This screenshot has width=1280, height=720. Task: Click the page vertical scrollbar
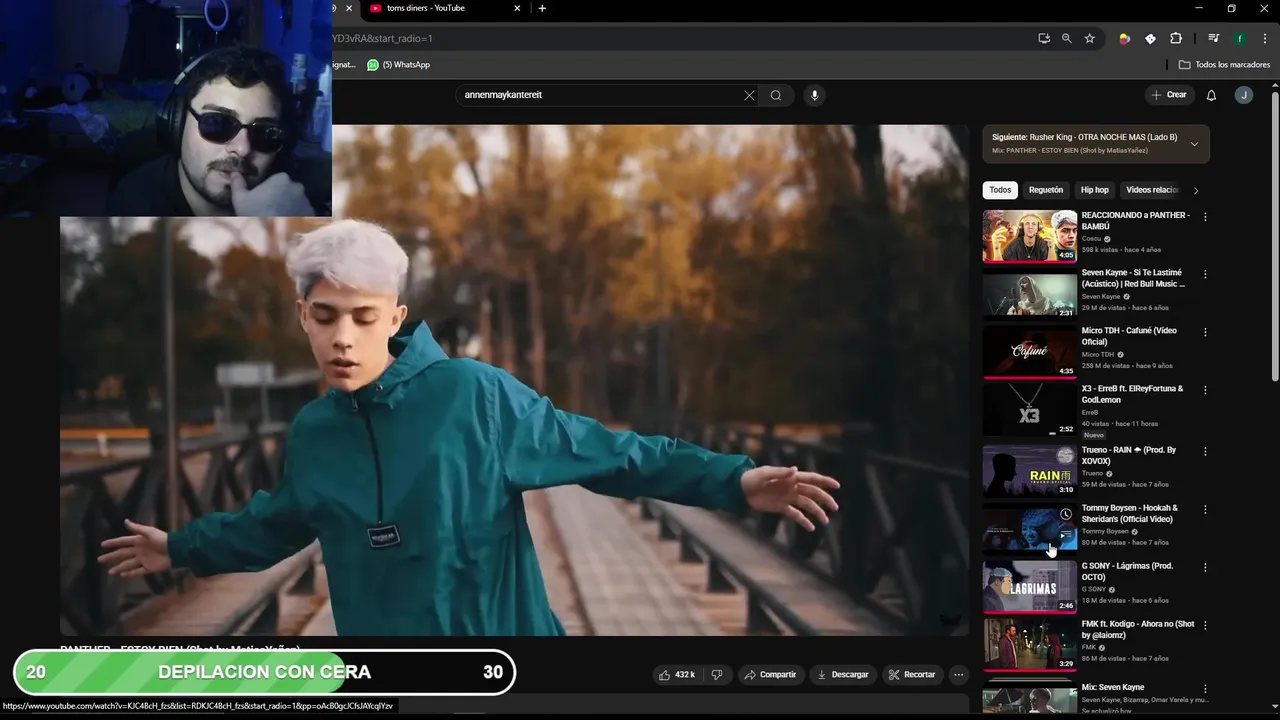click(x=1274, y=235)
